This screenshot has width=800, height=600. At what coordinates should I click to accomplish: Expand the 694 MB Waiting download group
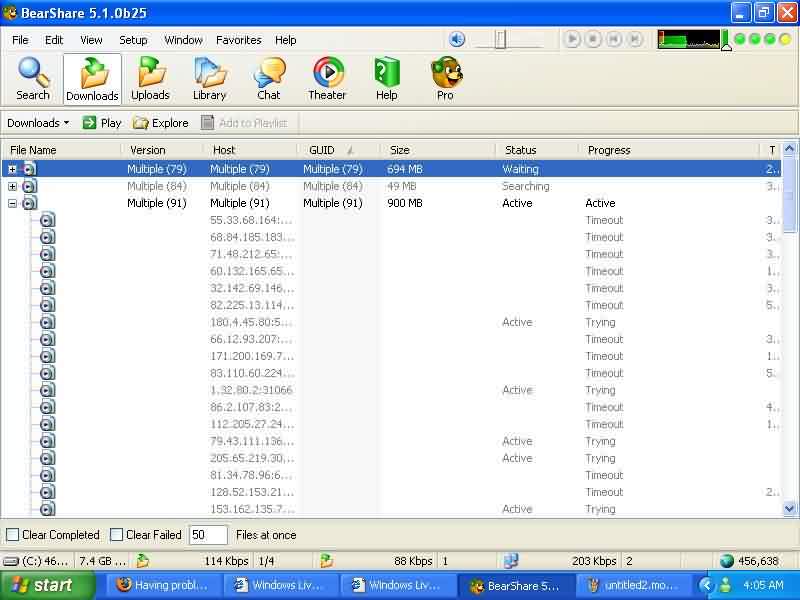12,169
